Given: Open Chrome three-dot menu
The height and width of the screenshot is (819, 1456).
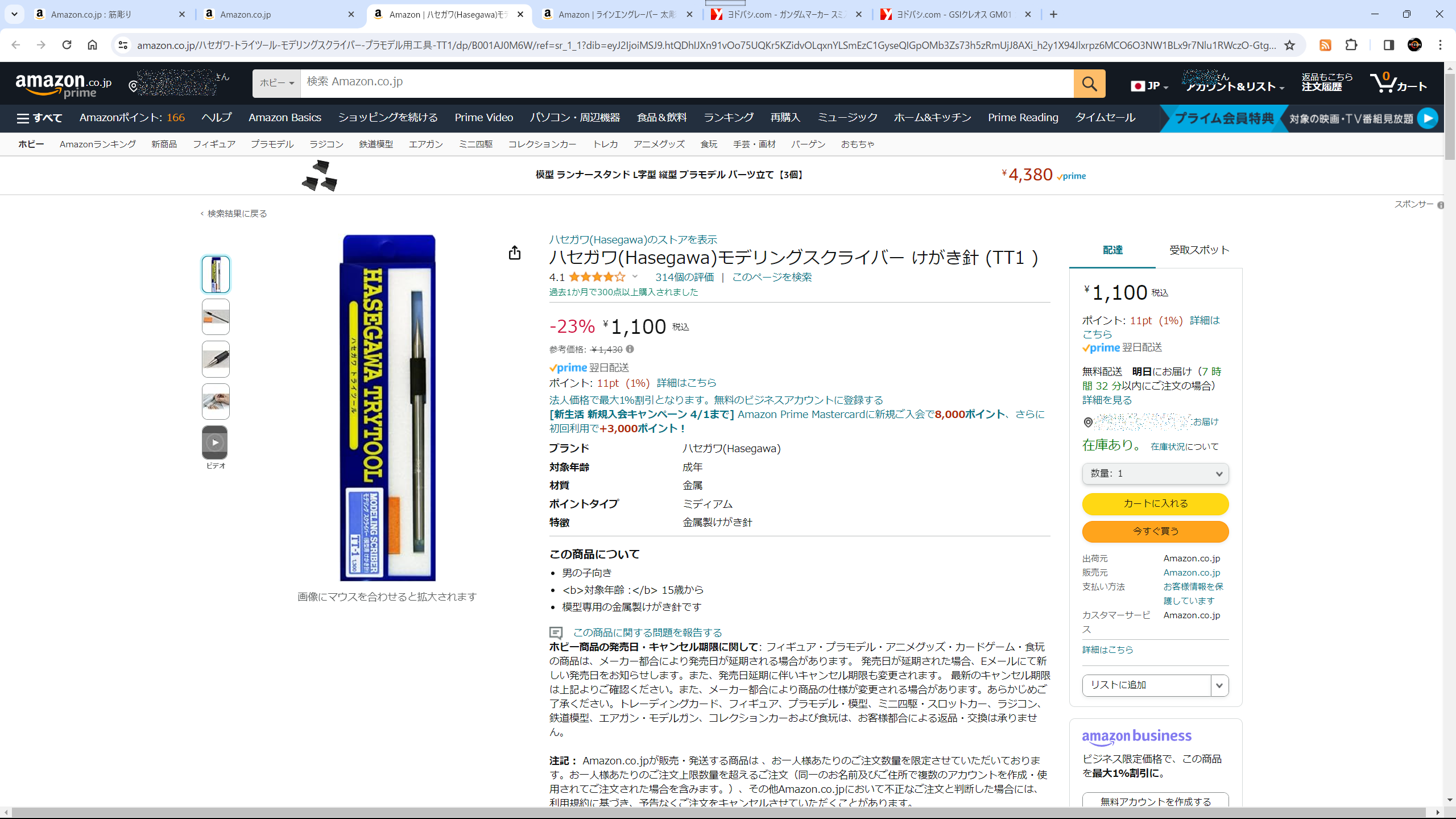Looking at the screenshot, I should (1440, 45).
